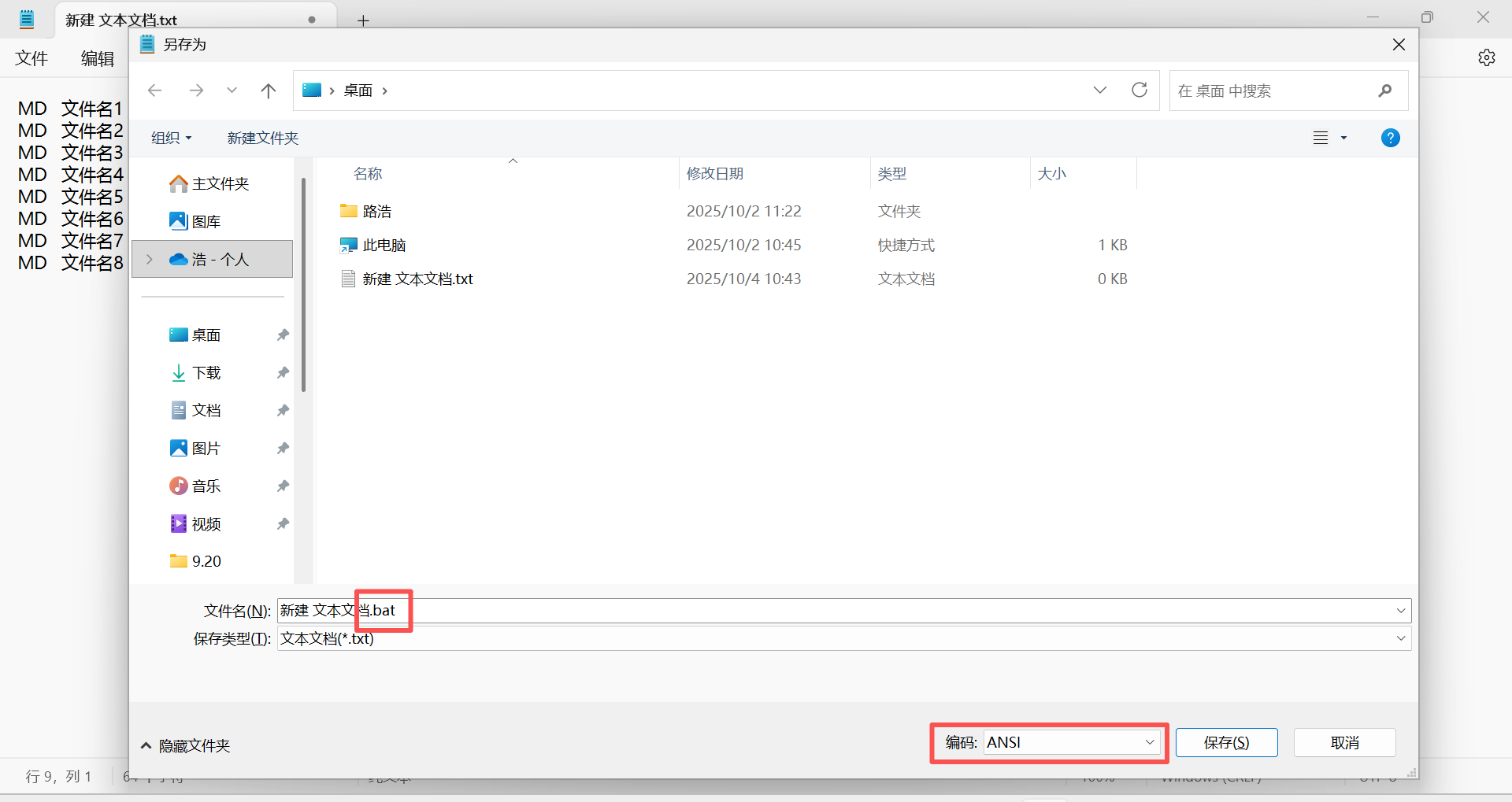The height and width of the screenshot is (802, 1512).
Task: Open the 编辑 menu in Notepad
Action: point(98,58)
